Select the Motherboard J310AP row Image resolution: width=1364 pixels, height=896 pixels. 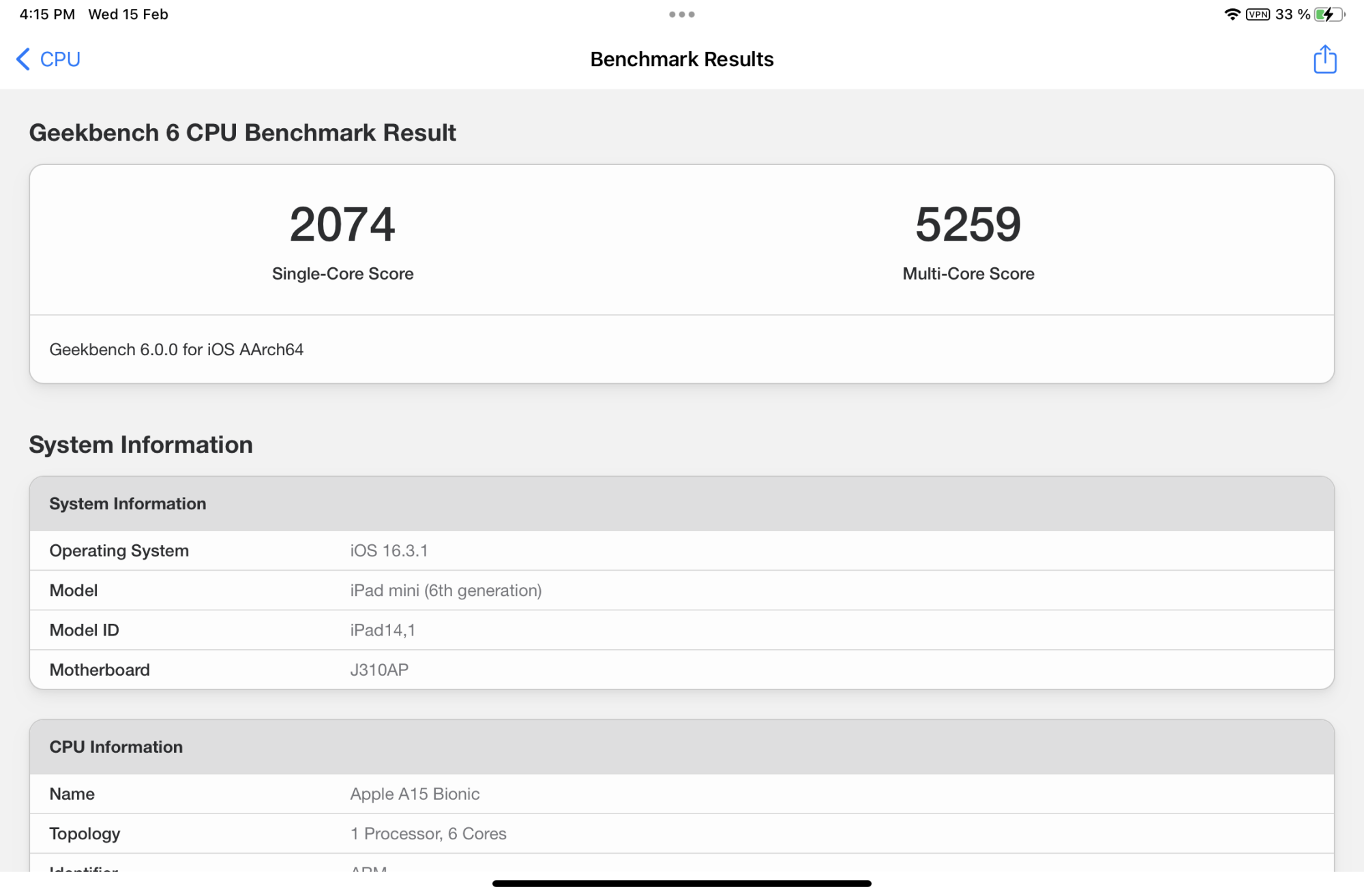click(x=681, y=669)
